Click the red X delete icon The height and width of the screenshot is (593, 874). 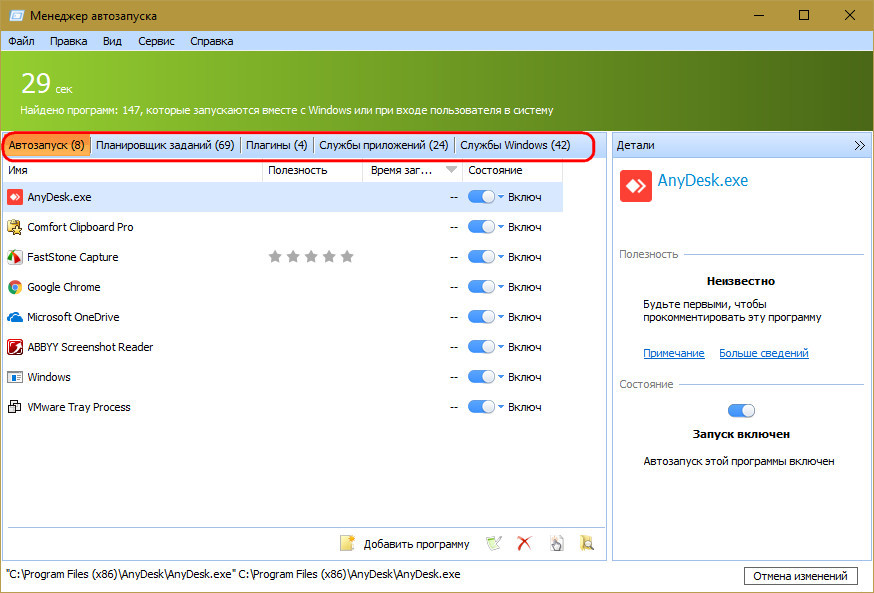pos(524,543)
